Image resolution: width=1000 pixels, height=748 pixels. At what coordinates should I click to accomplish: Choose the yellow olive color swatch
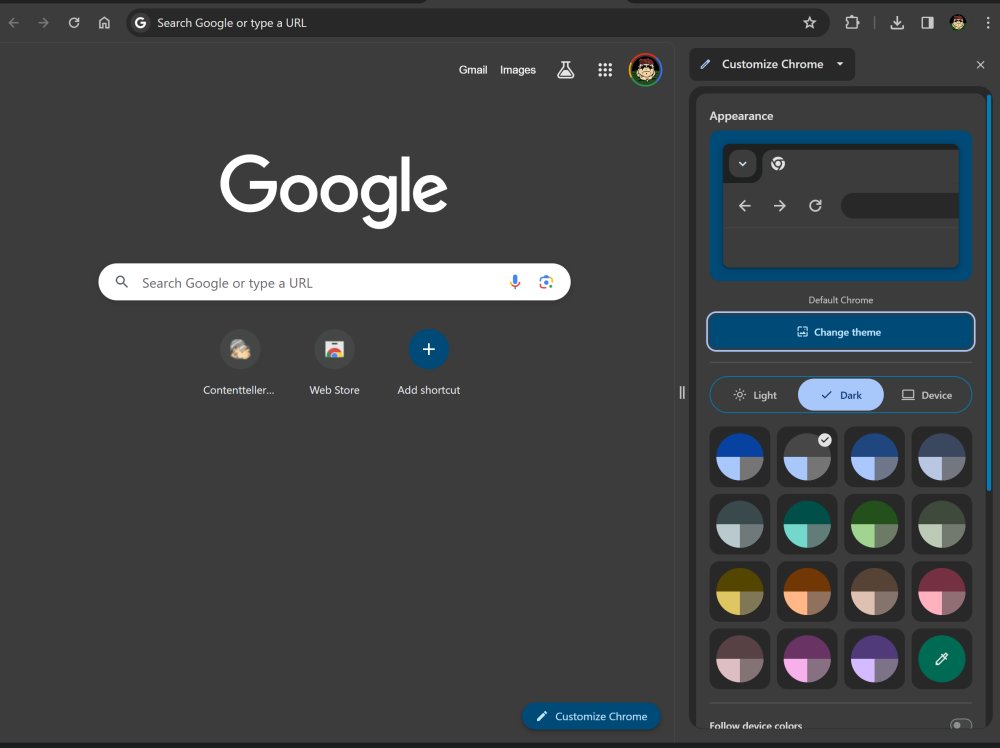pyautogui.click(x=740, y=591)
